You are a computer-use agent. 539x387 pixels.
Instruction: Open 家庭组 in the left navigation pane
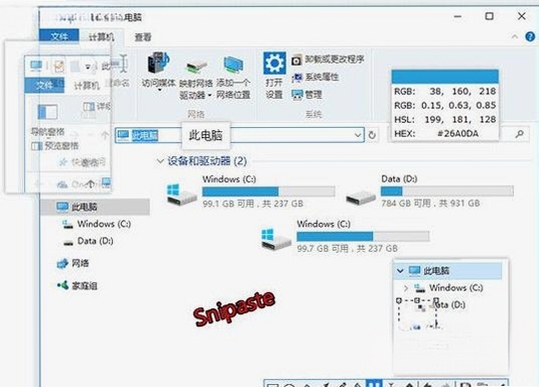[85, 285]
